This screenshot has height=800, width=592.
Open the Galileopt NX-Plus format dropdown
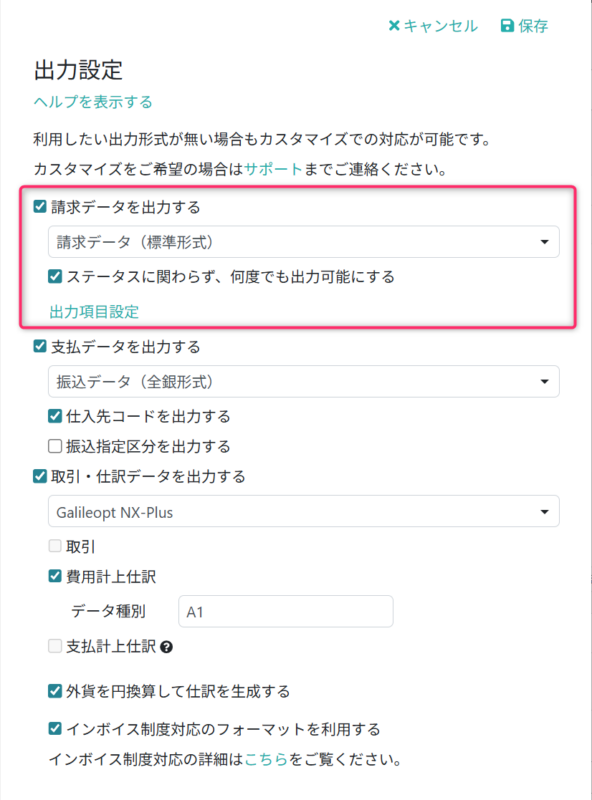coord(303,510)
